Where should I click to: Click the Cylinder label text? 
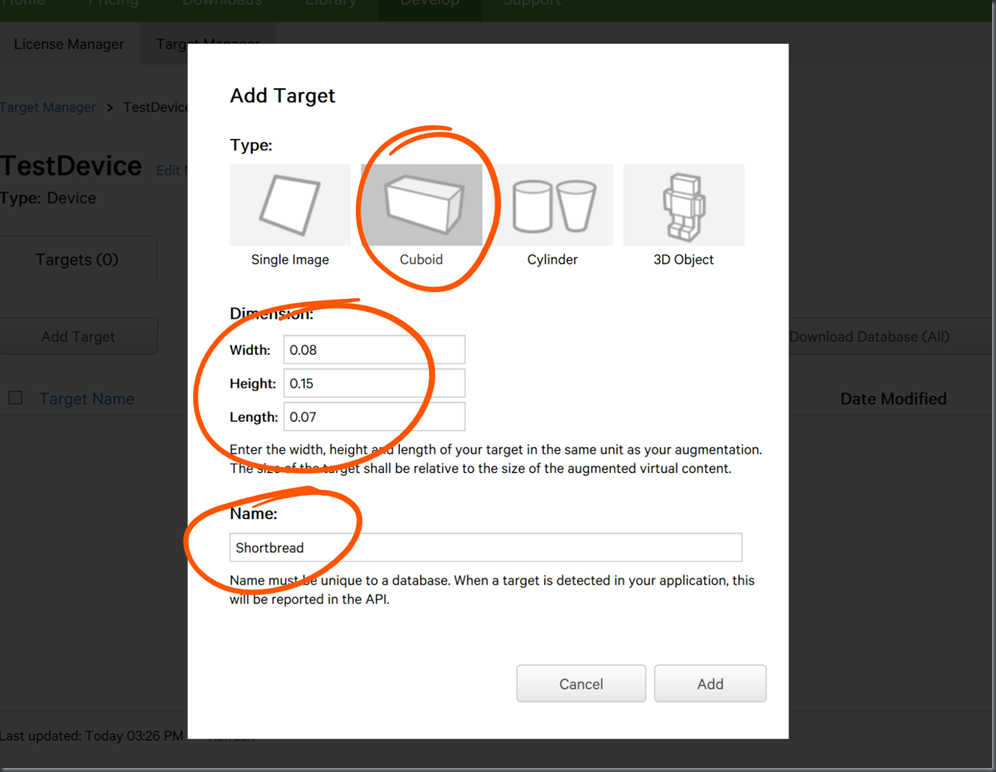click(553, 259)
